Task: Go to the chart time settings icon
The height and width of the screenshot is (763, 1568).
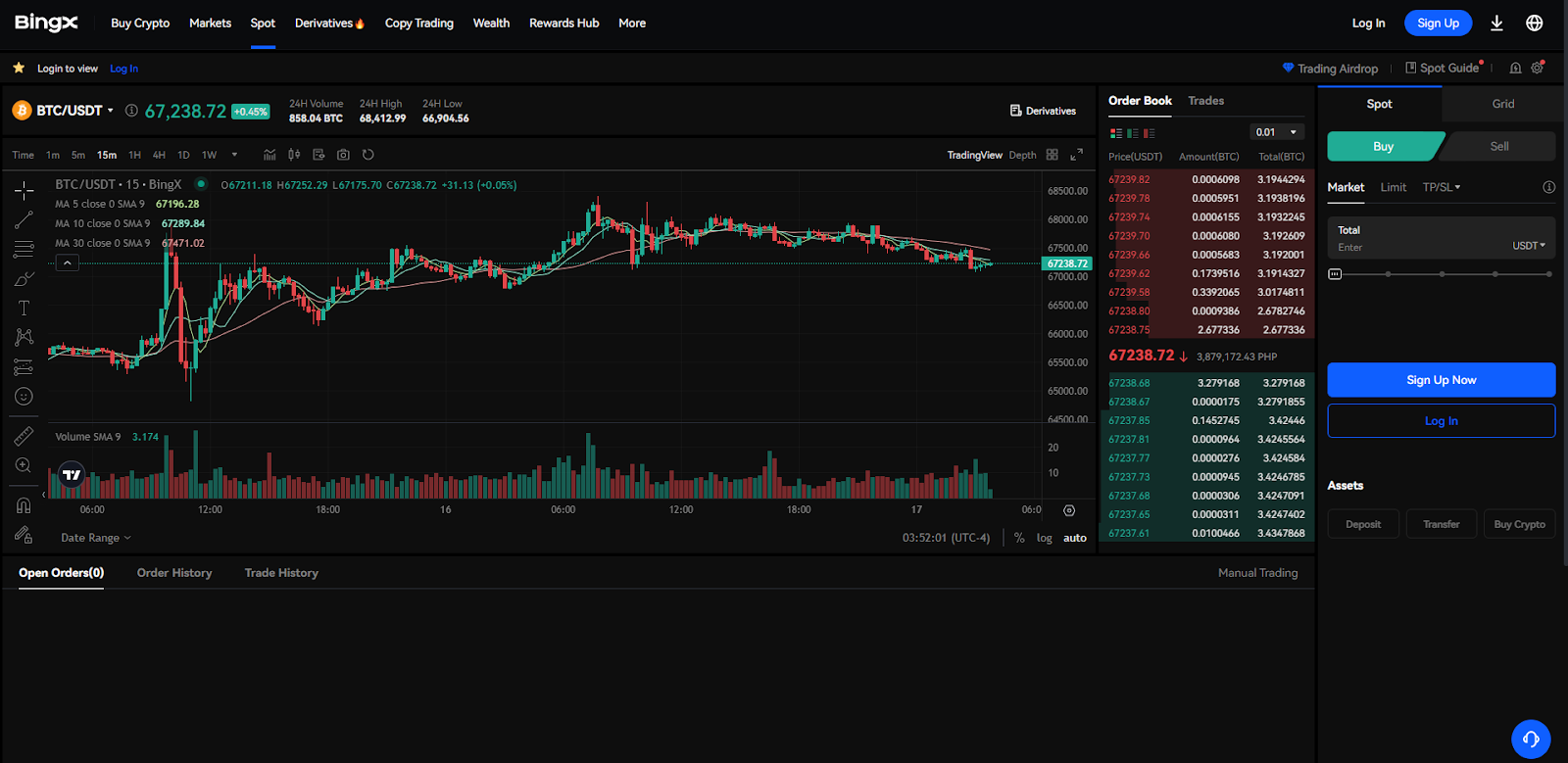Action: point(1069,510)
